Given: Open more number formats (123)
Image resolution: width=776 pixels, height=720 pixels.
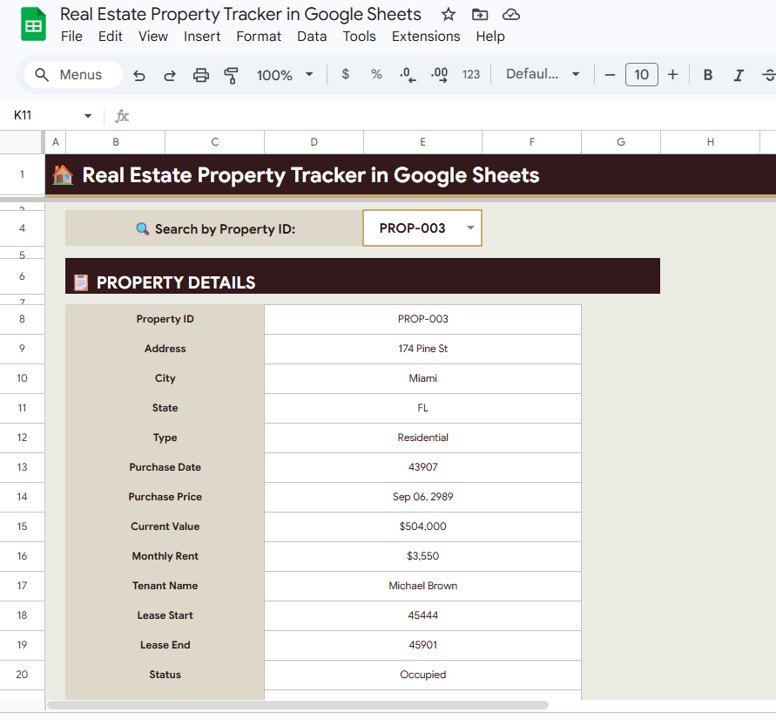Looking at the screenshot, I should pyautogui.click(x=471, y=74).
